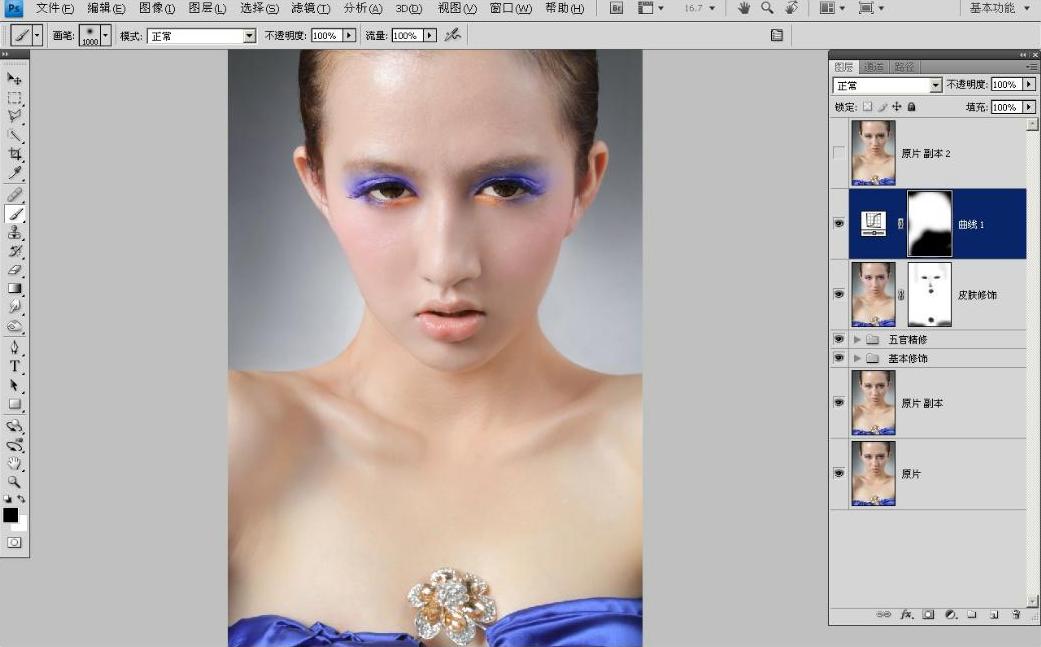Viewport: 1041px width, 647px height.
Task: Click the foreground color swatch
Action: coord(10,514)
